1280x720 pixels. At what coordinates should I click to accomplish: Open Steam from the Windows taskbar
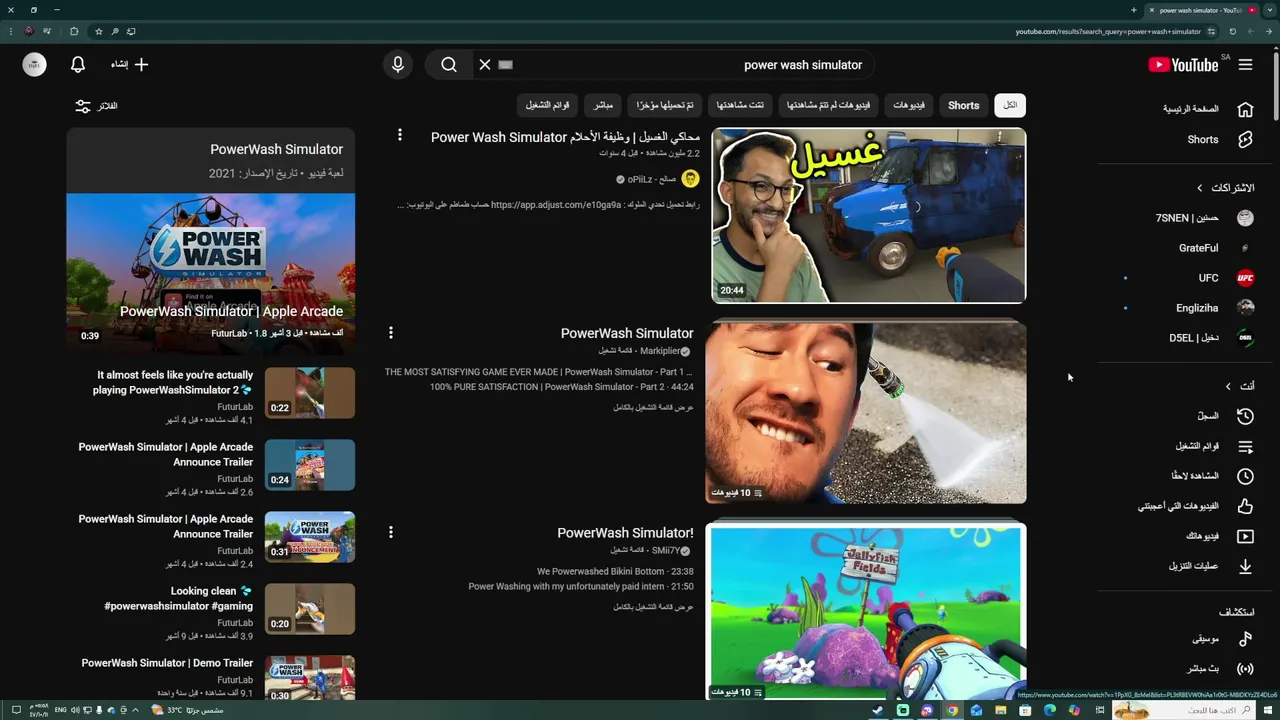point(878,710)
